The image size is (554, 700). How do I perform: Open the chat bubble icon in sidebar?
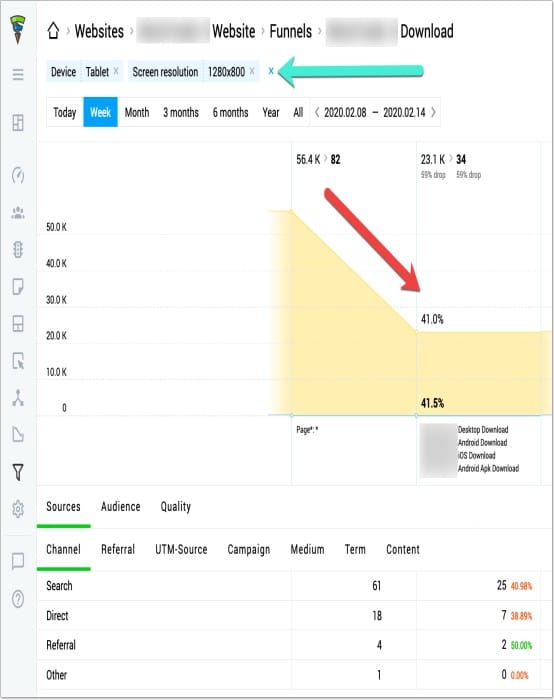click(x=18, y=561)
